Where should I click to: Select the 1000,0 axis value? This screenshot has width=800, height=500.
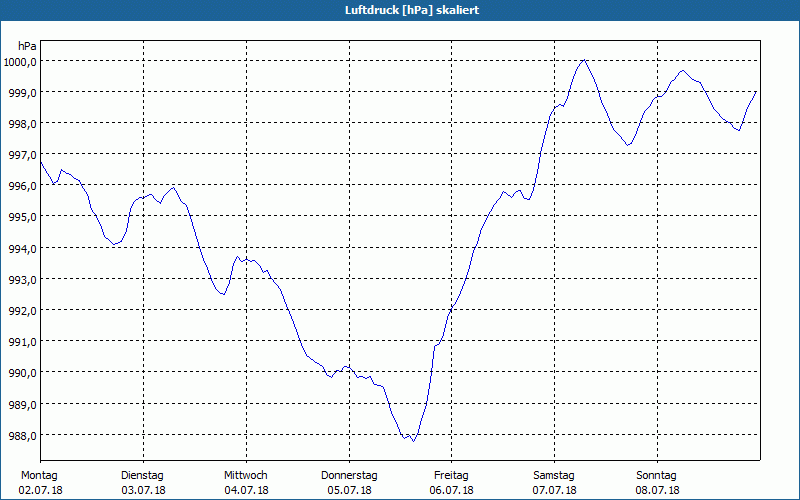[x=22, y=61]
